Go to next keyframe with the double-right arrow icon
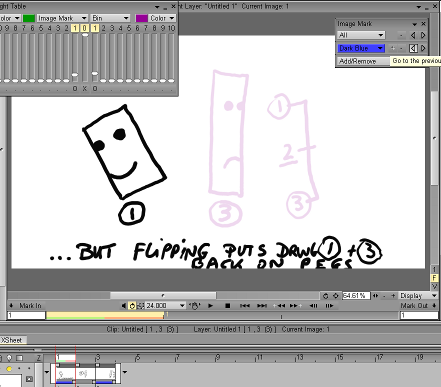The height and width of the screenshot is (387, 441). coord(295,305)
